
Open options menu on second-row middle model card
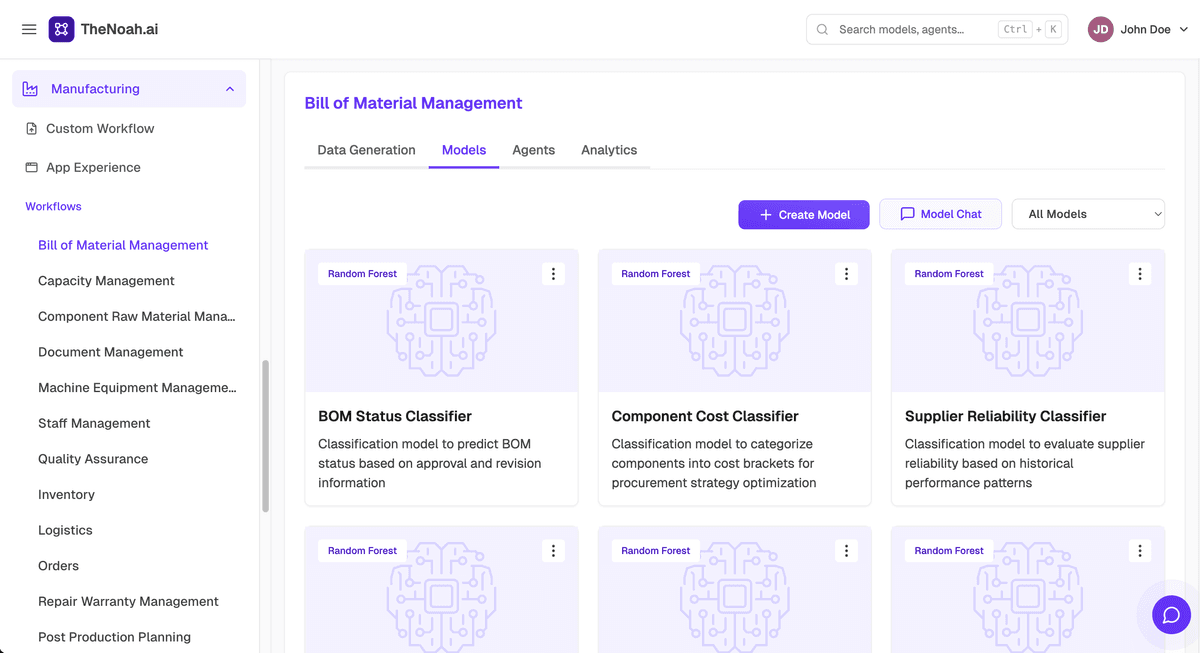point(846,551)
